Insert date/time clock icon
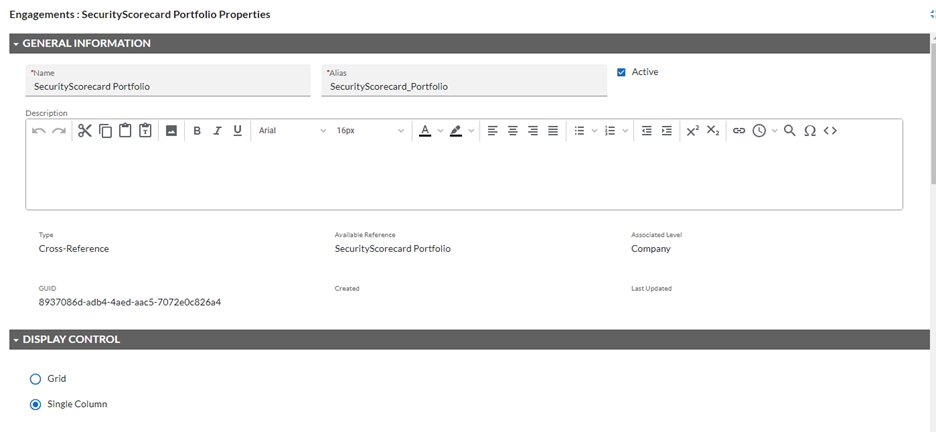This screenshot has height=432, width=936. click(759, 131)
